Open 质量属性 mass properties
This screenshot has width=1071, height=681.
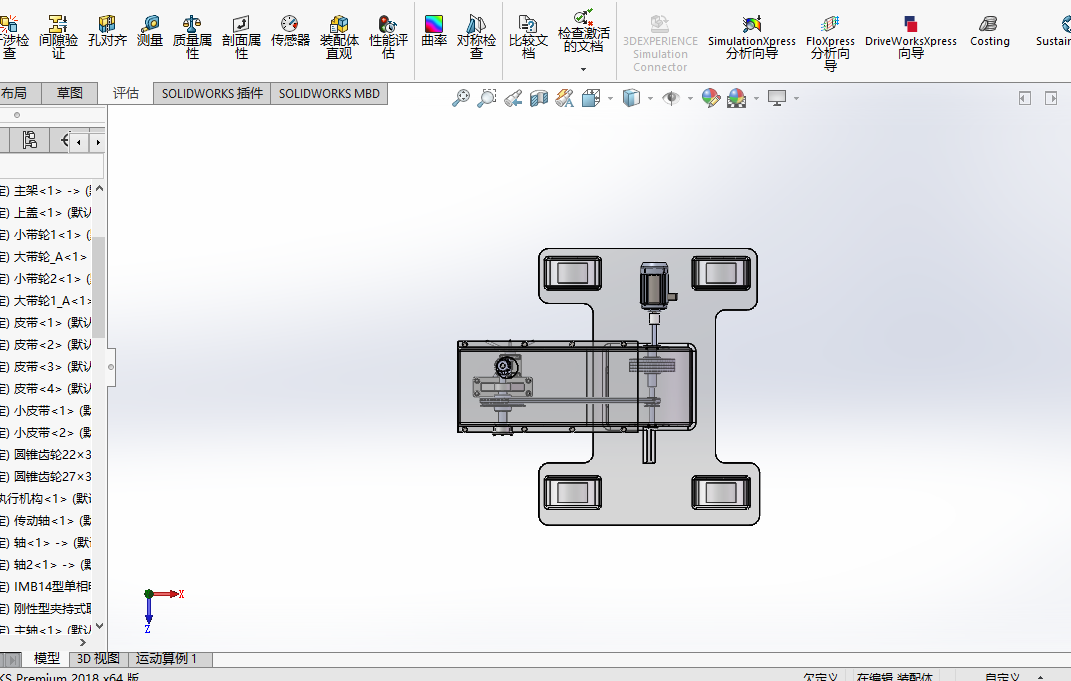[x=192, y=37]
